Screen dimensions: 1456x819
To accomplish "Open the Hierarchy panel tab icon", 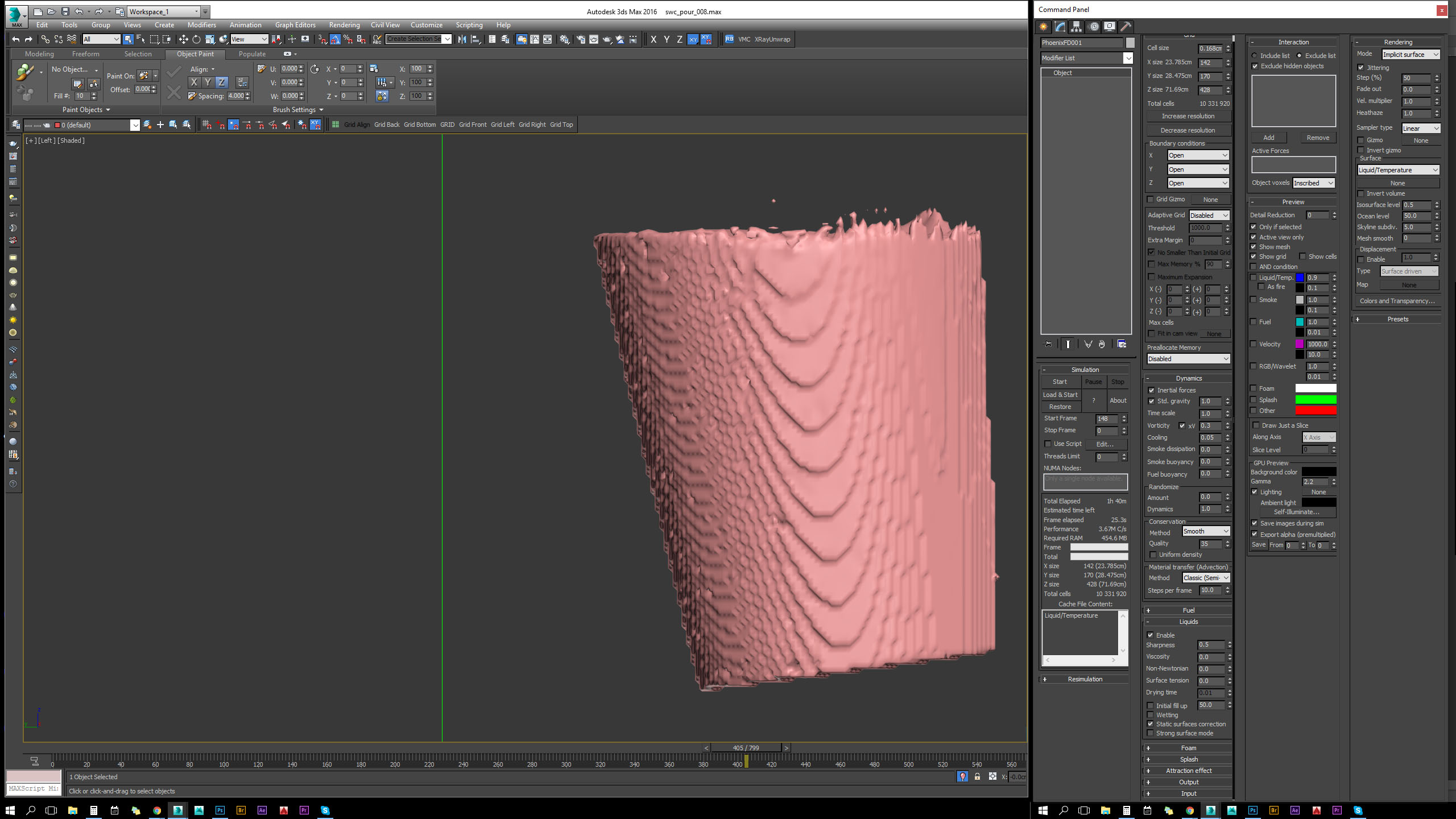I will tap(1076, 27).
